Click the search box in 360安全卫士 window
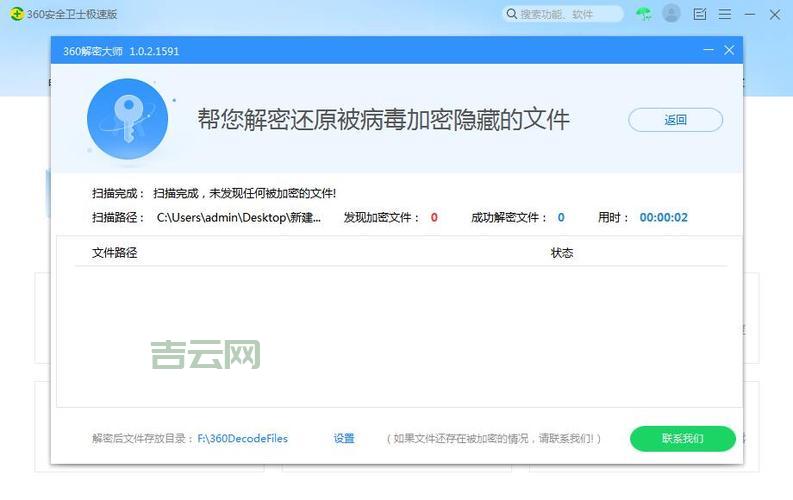The width and height of the screenshot is (793, 500). (563, 14)
